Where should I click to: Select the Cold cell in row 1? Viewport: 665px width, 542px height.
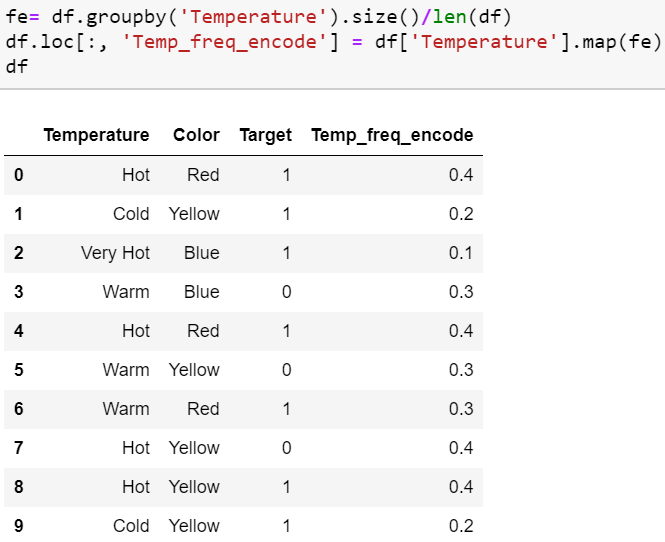(131, 214)
